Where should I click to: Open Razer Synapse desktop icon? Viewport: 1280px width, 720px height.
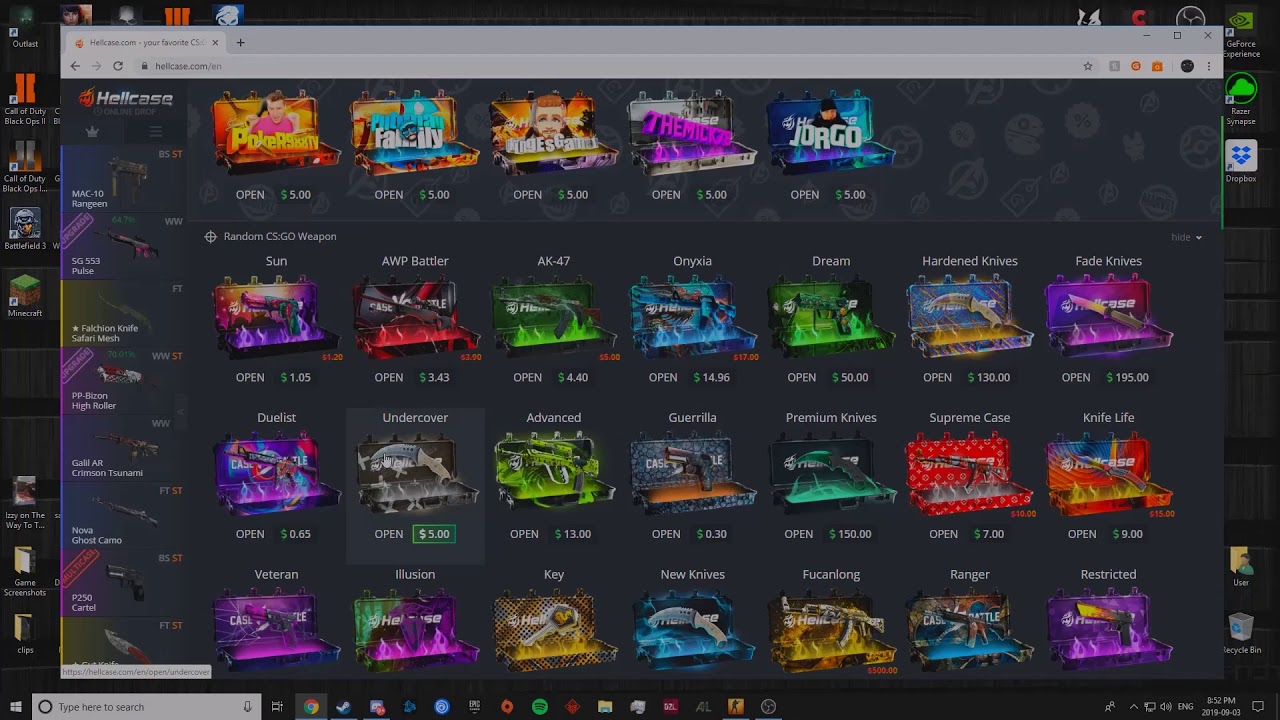[x=1241, y=100]
